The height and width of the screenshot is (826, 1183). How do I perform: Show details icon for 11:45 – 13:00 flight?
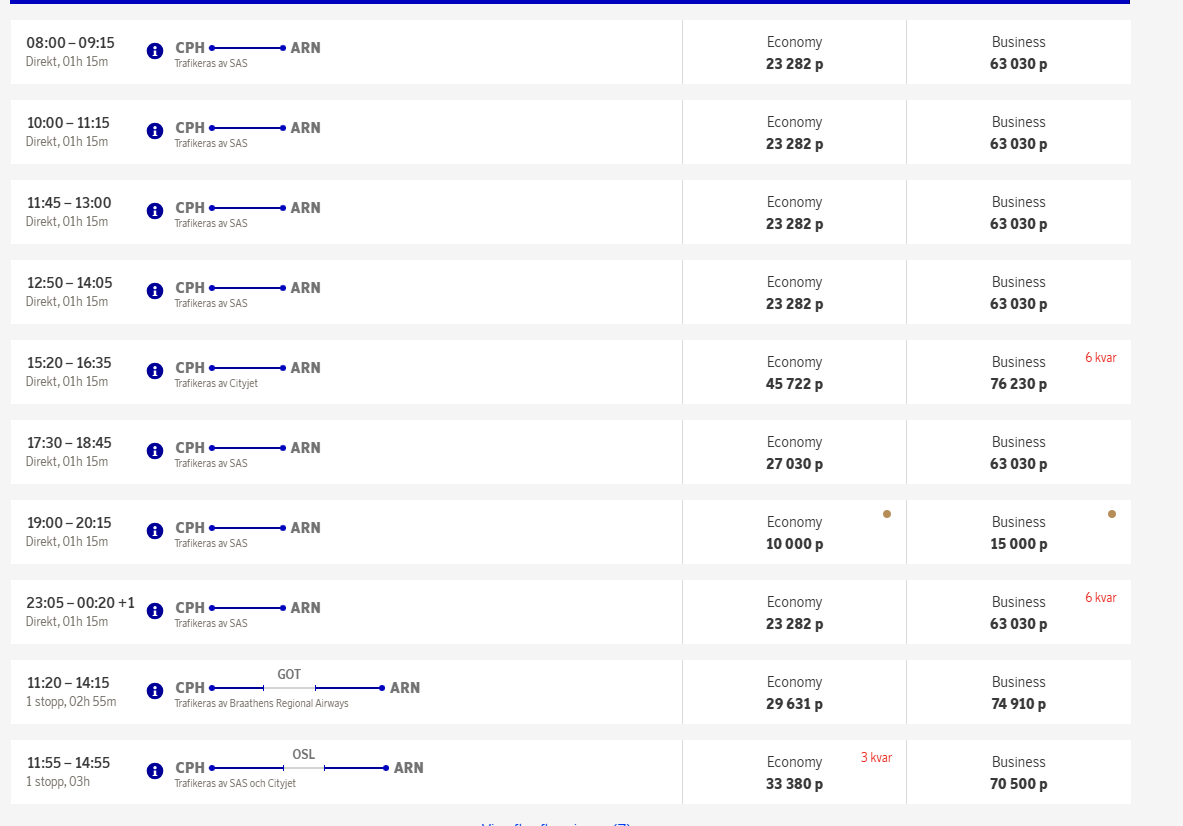pyautogui.click(x=155, y=211)
